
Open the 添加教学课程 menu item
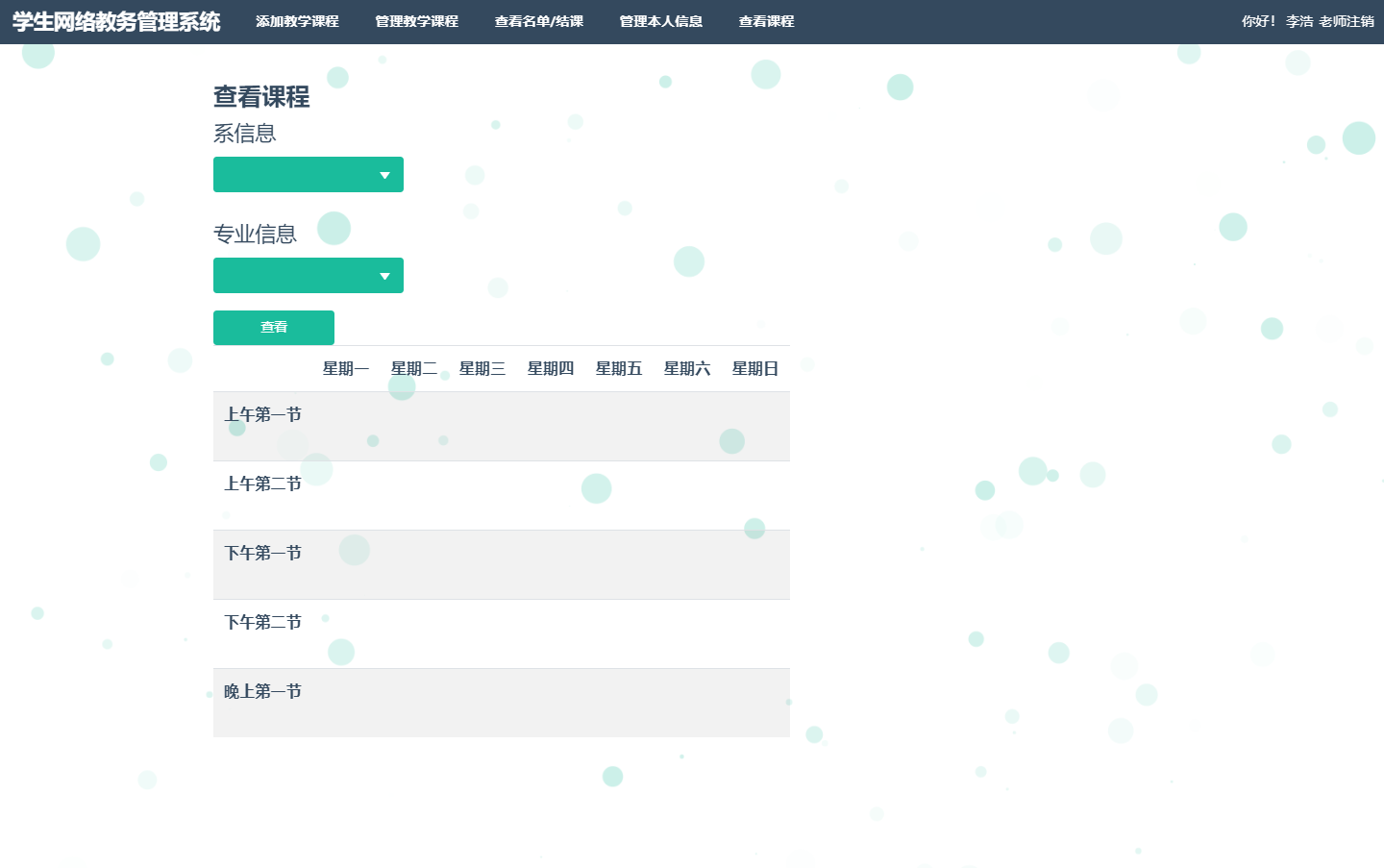tap(297, 21)
